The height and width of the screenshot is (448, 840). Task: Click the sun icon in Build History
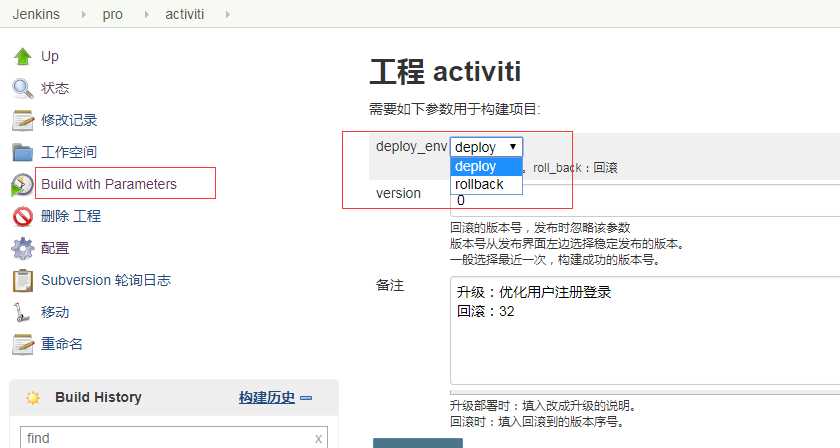tap(33, 398)
